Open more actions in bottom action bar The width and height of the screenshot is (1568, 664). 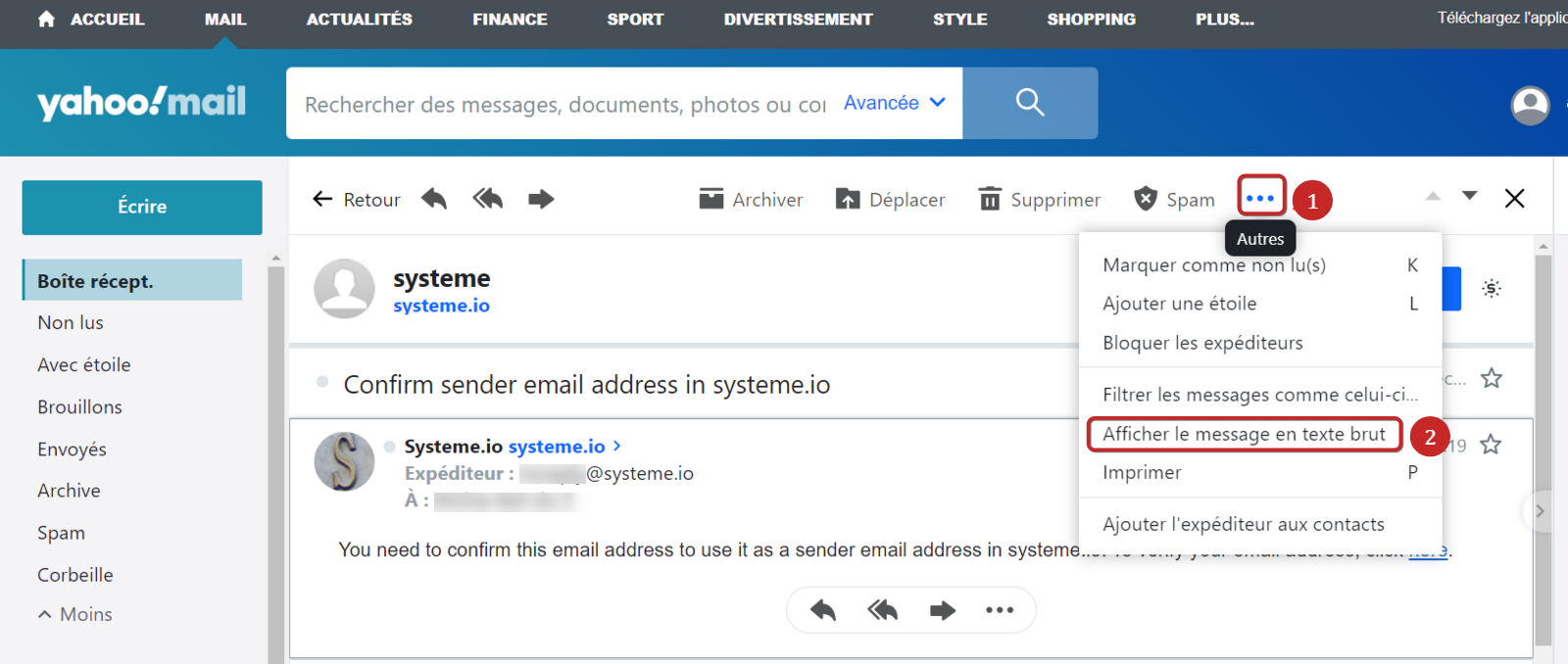(x=1000, y=610)
